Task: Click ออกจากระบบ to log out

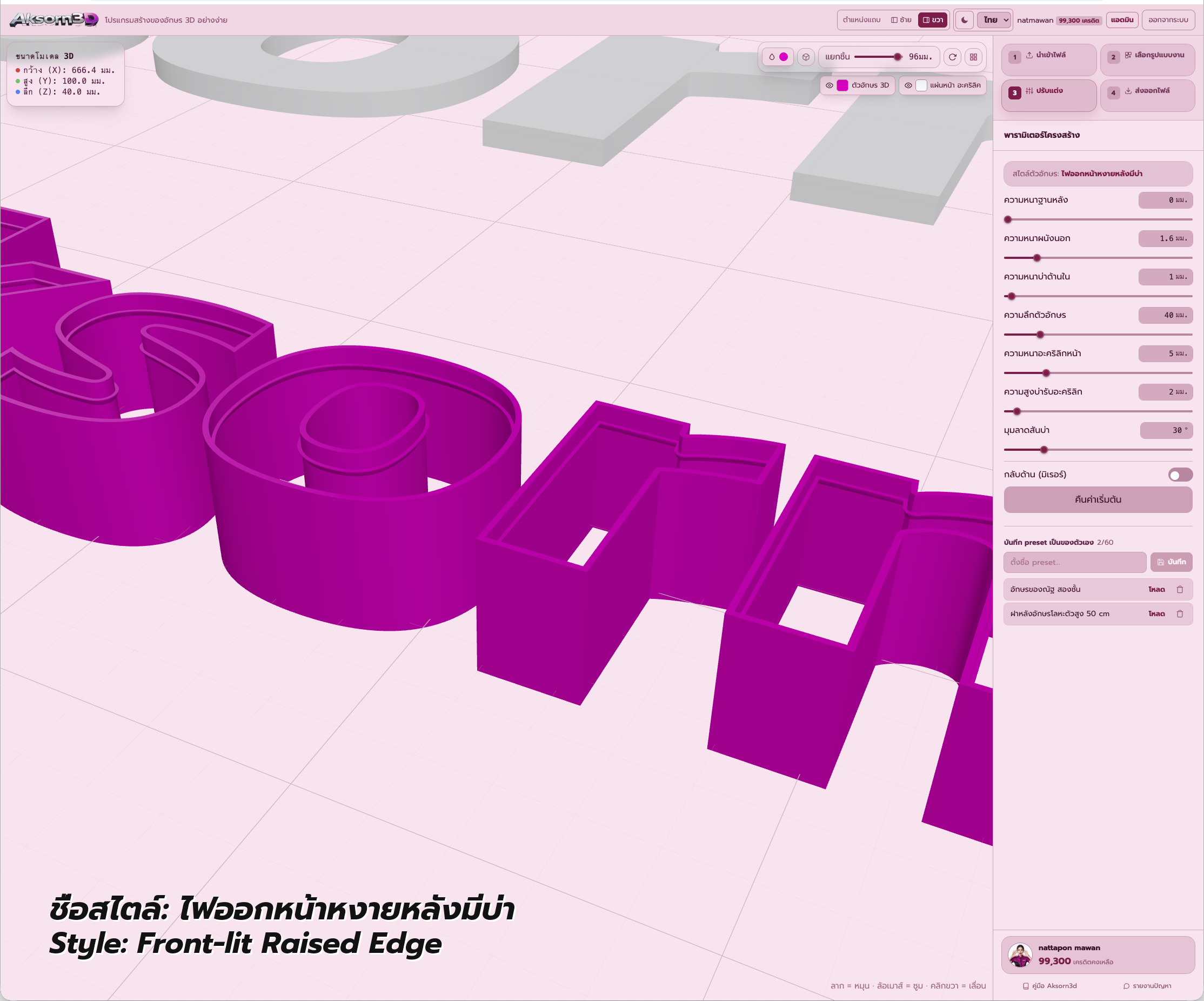Action: tap(1168, 19)
